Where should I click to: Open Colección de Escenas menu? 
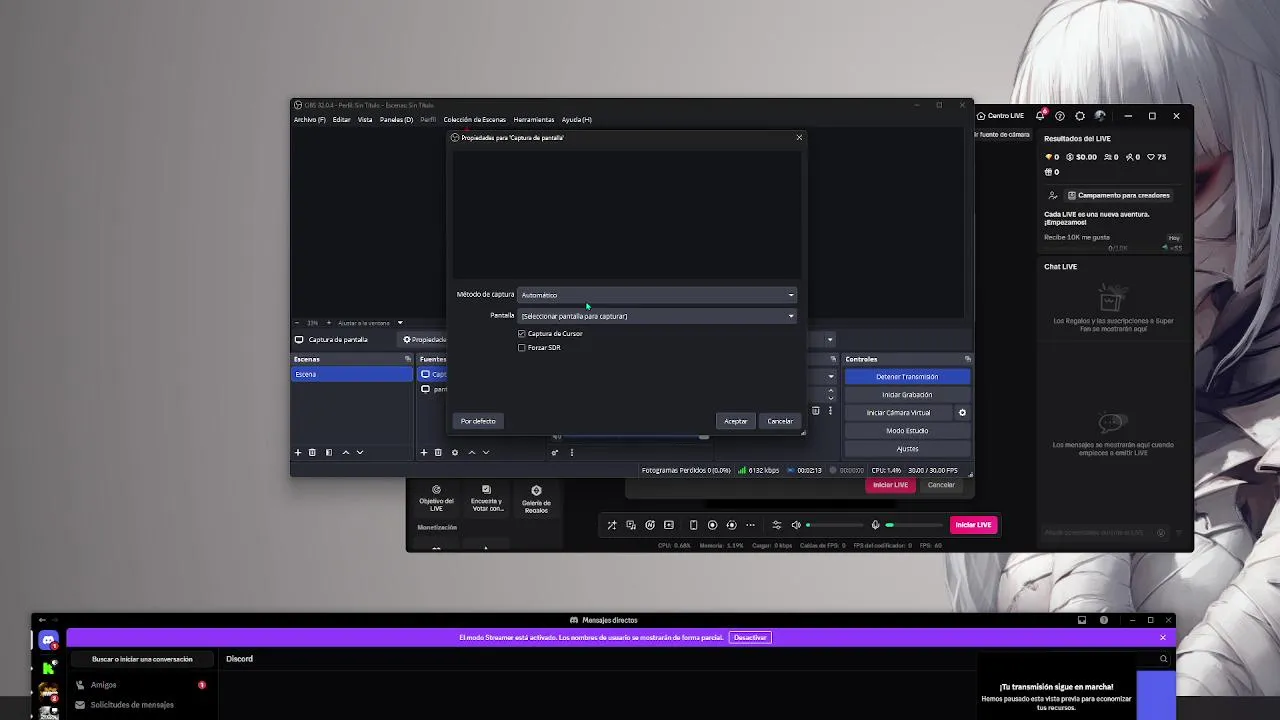pyautogui.click(x=474, y=120)
